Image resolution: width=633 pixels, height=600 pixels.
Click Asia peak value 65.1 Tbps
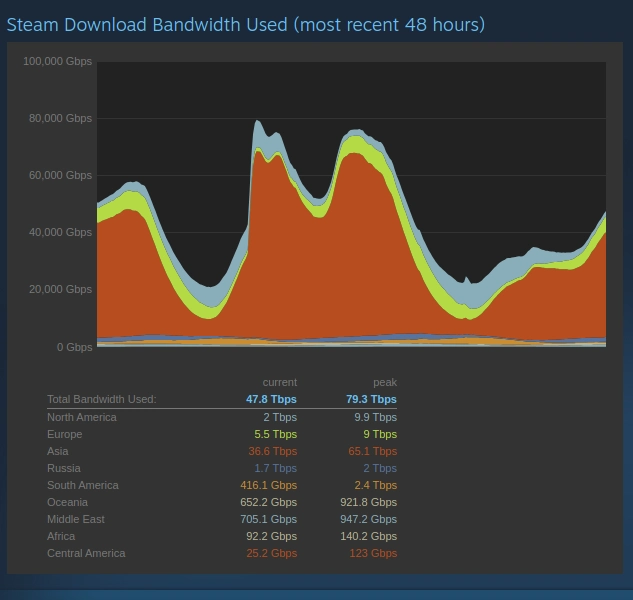373,451
